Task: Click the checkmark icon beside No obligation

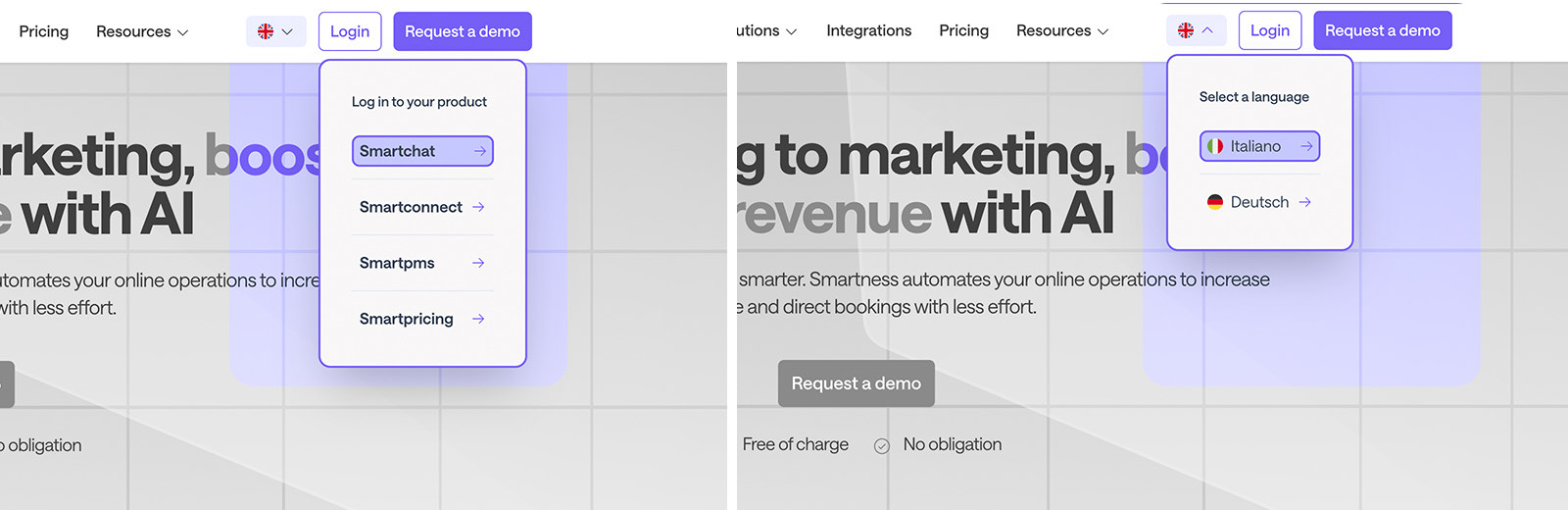Action: (x=882, y=445)
